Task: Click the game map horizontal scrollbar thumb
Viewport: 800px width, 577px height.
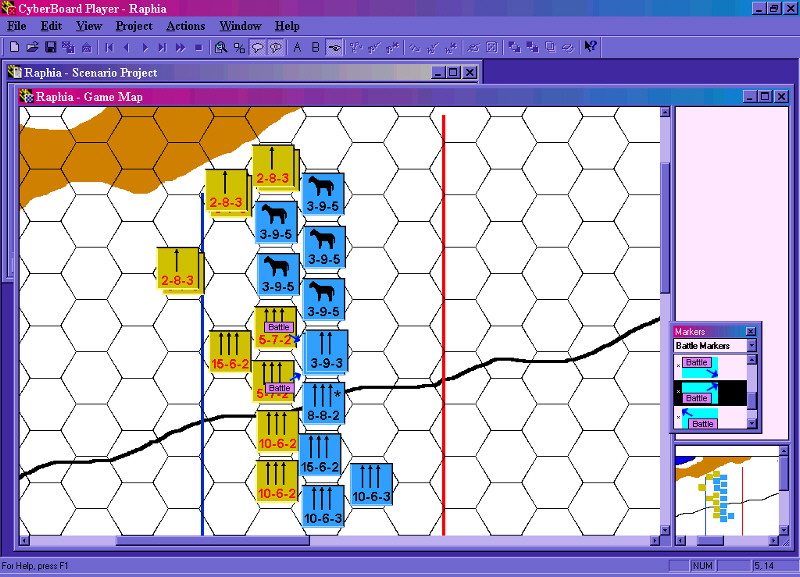Action: click(212, 541)
